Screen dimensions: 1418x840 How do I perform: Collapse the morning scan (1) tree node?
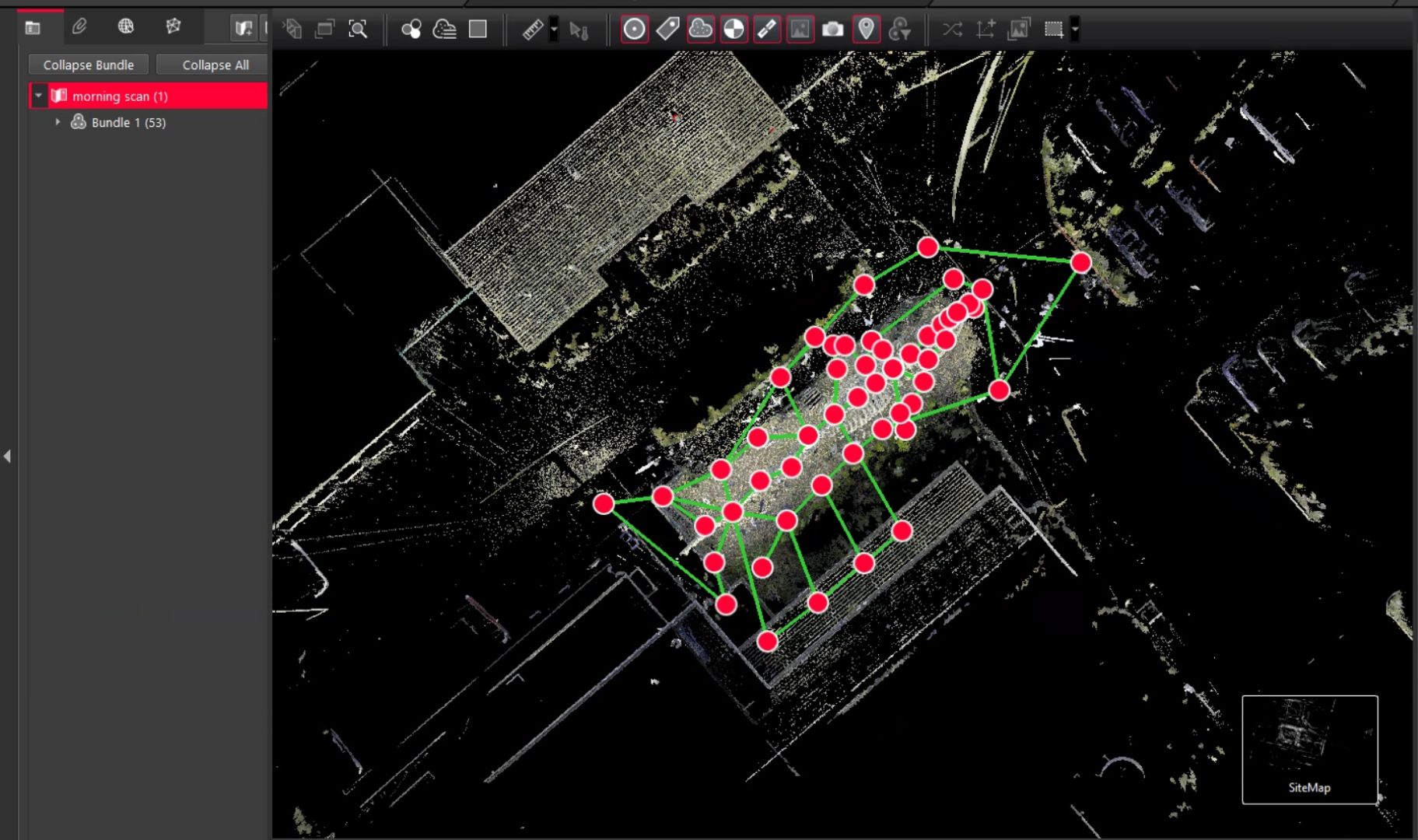coord(37,96)
